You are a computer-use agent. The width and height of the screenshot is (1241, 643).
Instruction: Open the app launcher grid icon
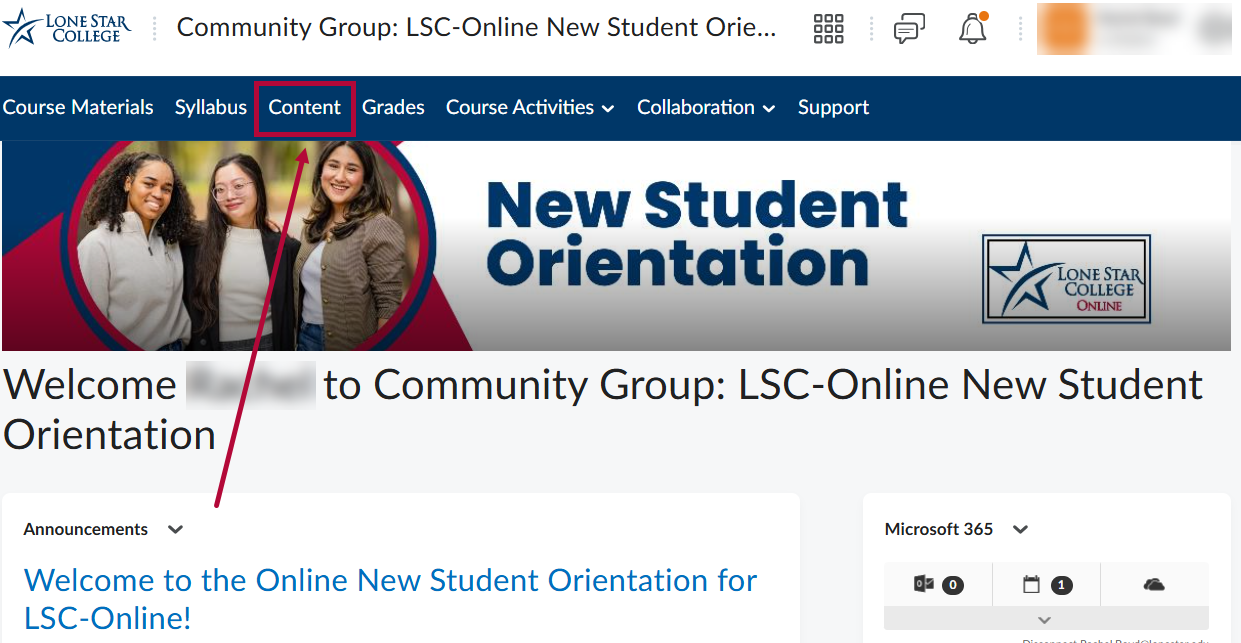click(828, 28)
